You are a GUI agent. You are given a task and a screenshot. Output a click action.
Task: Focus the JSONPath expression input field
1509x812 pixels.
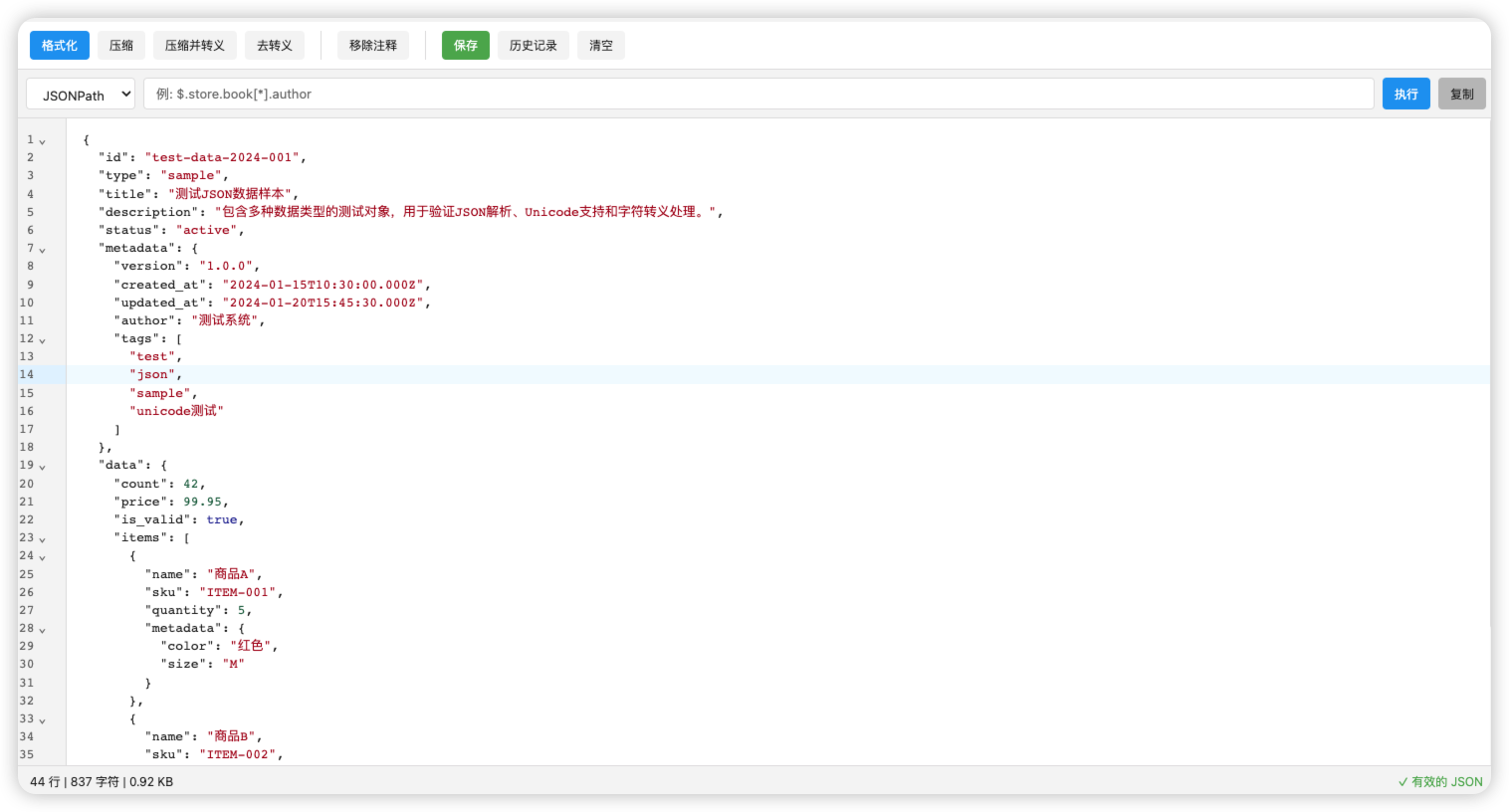(x=758, y=95)
